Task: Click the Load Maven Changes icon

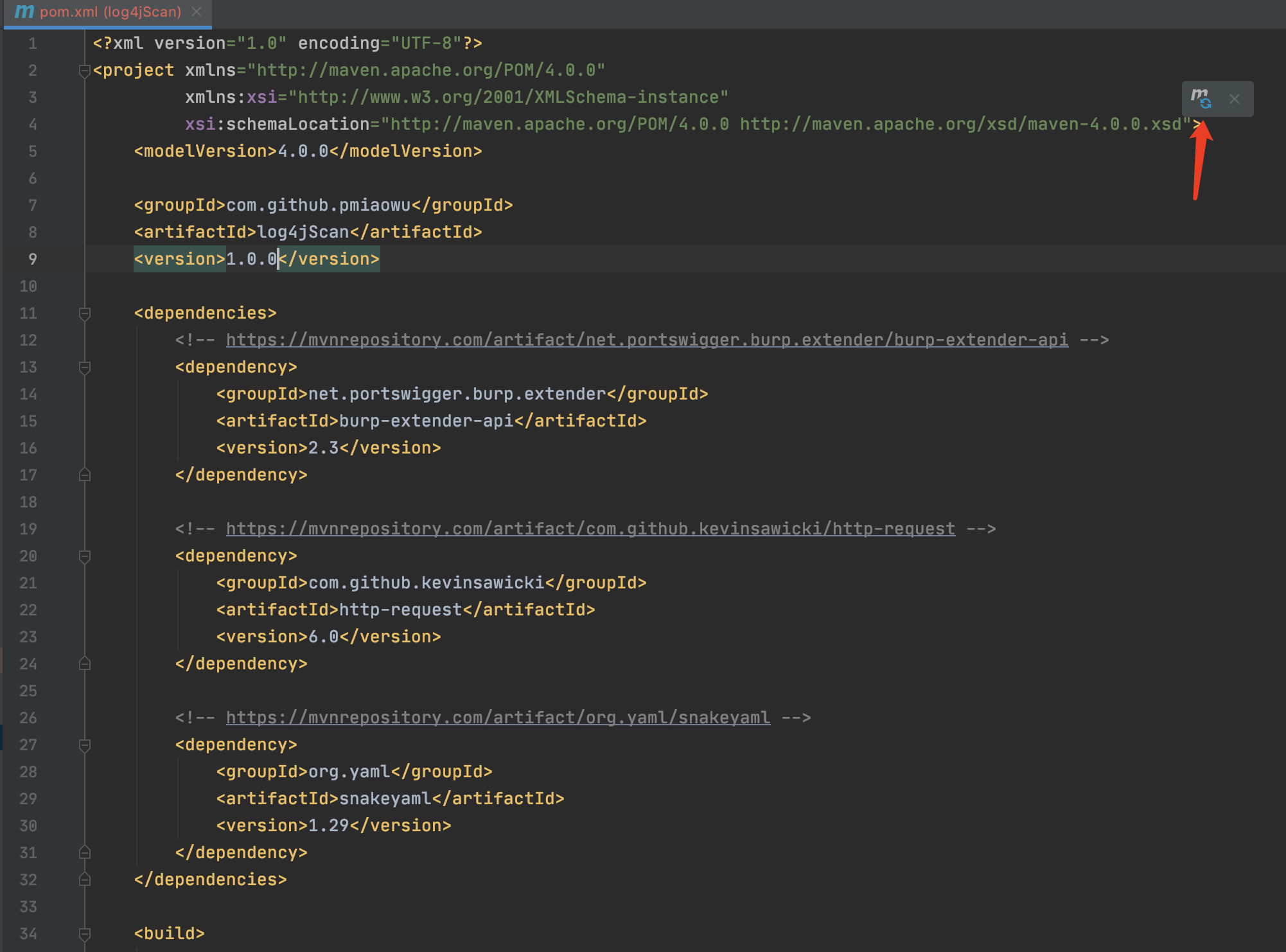Action: 1201,99
